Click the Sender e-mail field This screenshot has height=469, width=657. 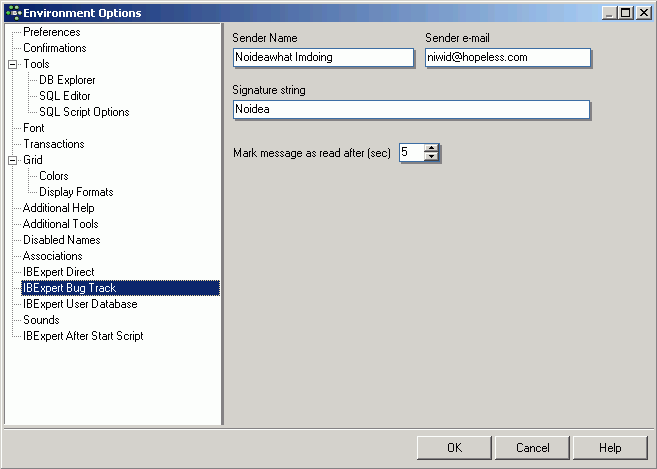click(507, 58)
